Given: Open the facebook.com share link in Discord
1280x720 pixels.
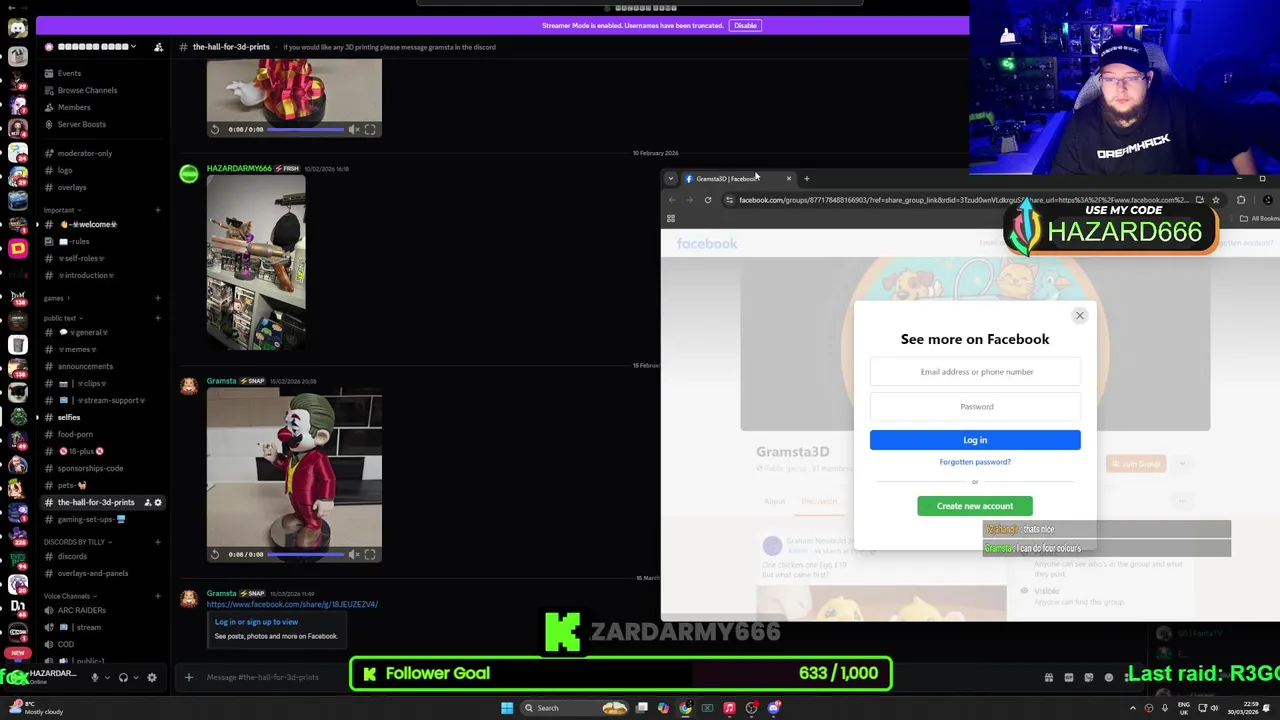Looking at the screenshot, I should pos(292,604).
